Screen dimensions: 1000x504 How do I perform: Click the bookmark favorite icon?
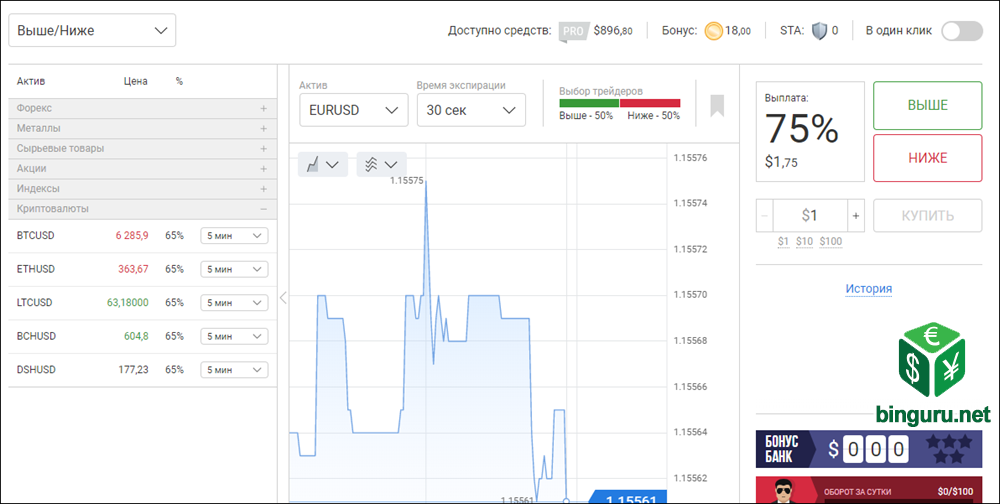click(x=717, y=105)
